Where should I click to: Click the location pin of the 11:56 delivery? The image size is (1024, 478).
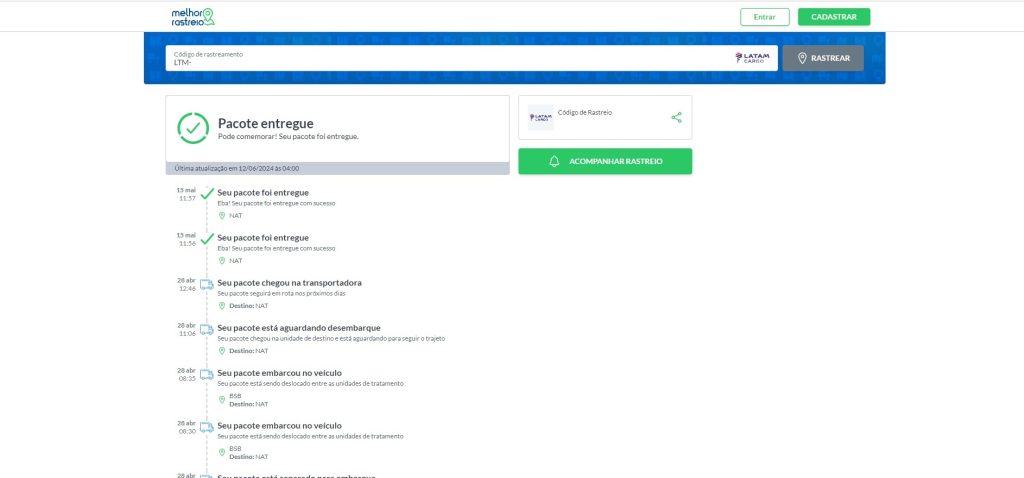(x=221, y=261)
